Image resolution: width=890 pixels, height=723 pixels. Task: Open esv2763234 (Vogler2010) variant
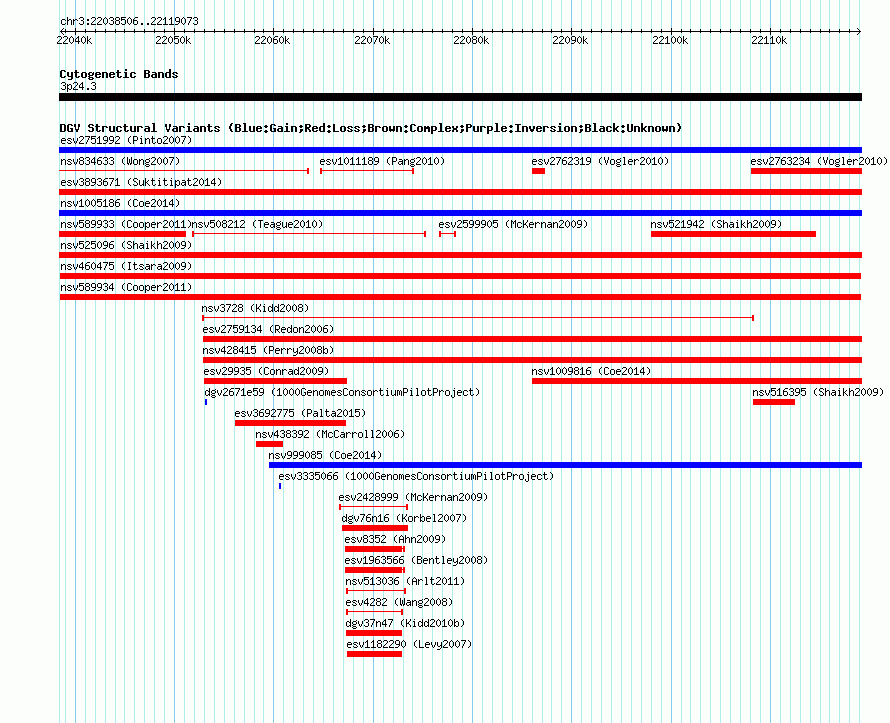[818, 161]
